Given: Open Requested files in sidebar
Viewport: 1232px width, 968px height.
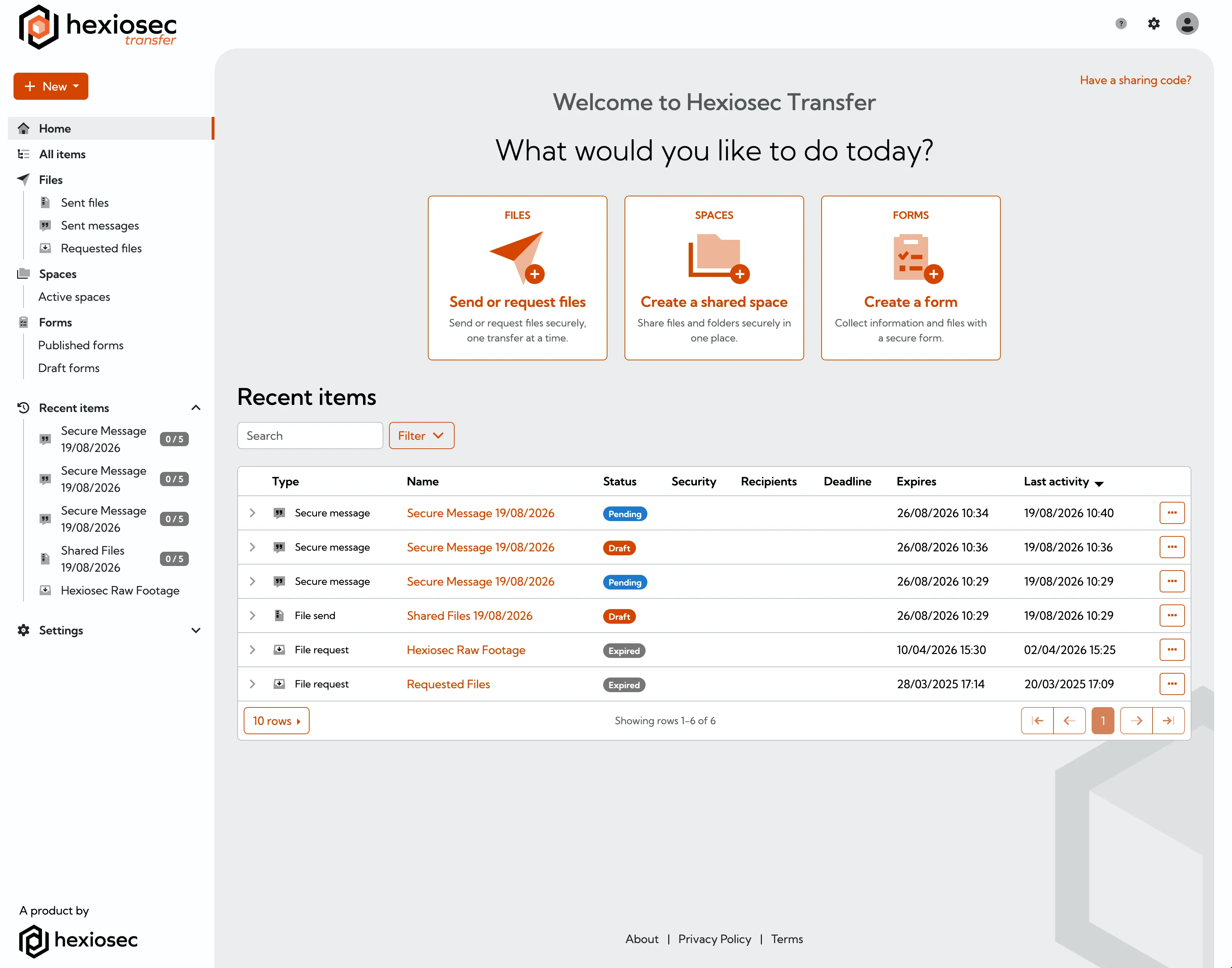Looking at the screenshot, I should point(102,248).
